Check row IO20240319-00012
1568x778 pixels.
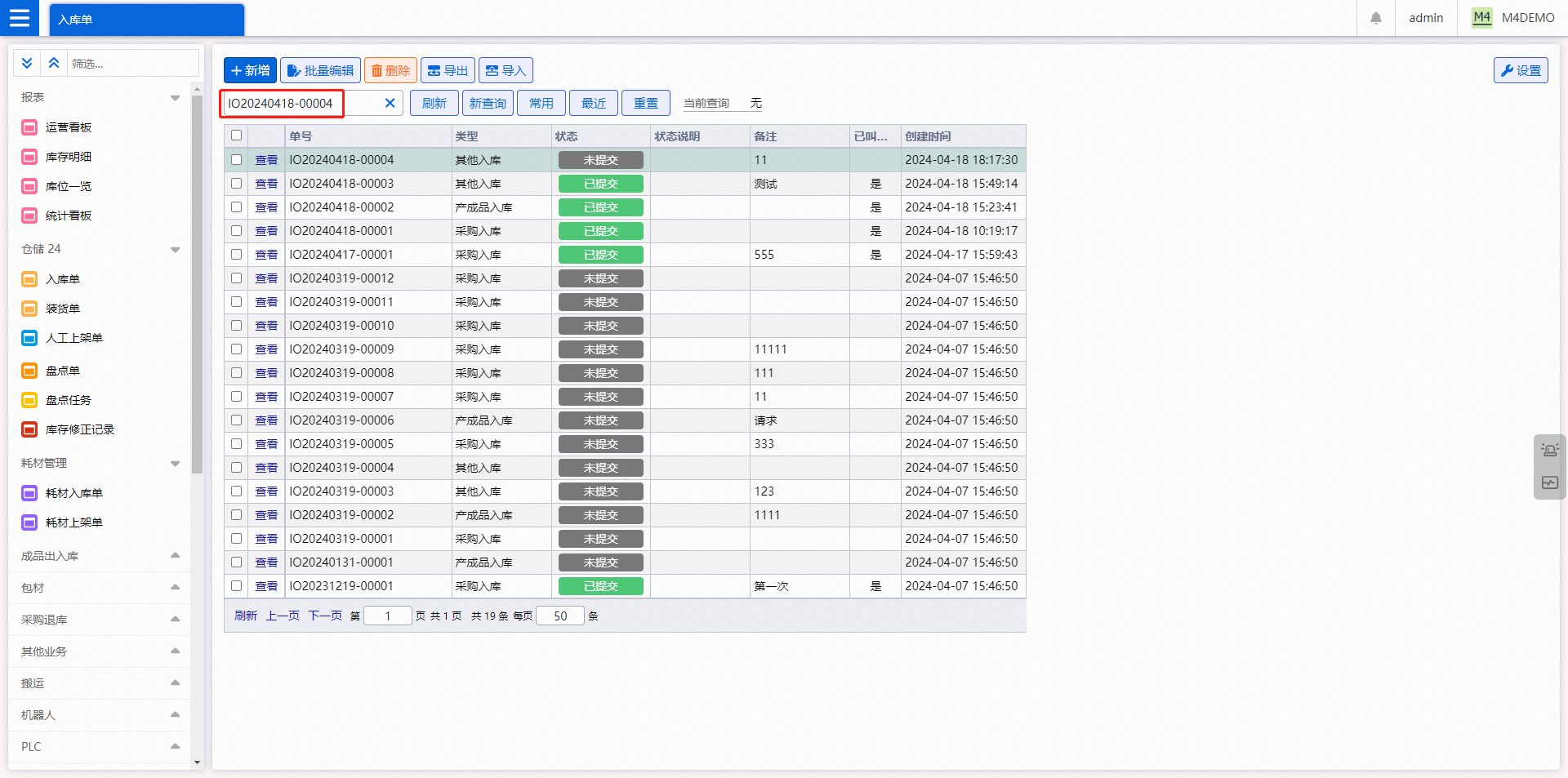[x=236, y=278]
